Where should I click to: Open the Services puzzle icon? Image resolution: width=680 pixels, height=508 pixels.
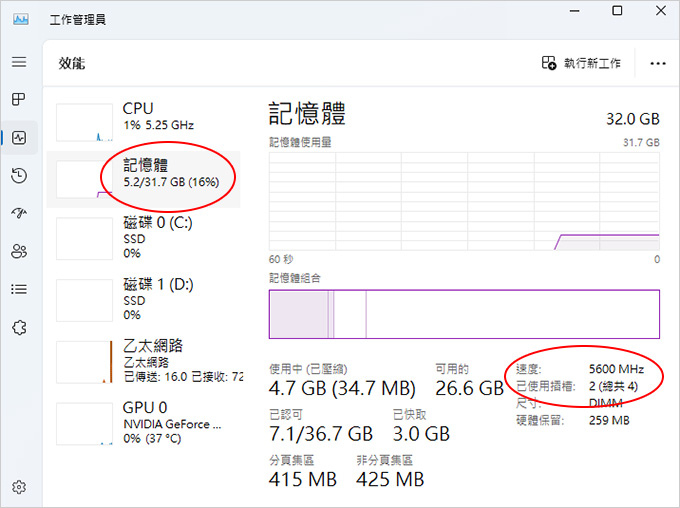pyautogui.click(x=19, y=328)
